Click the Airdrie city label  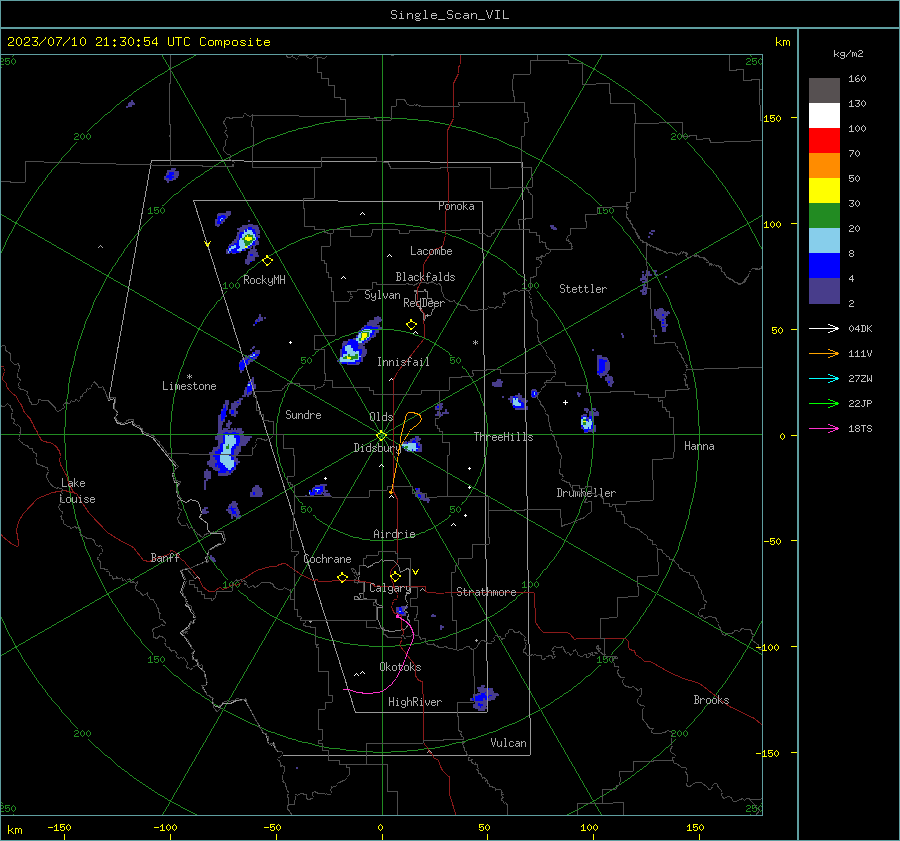pyautogui.click(x=394, y=534)
